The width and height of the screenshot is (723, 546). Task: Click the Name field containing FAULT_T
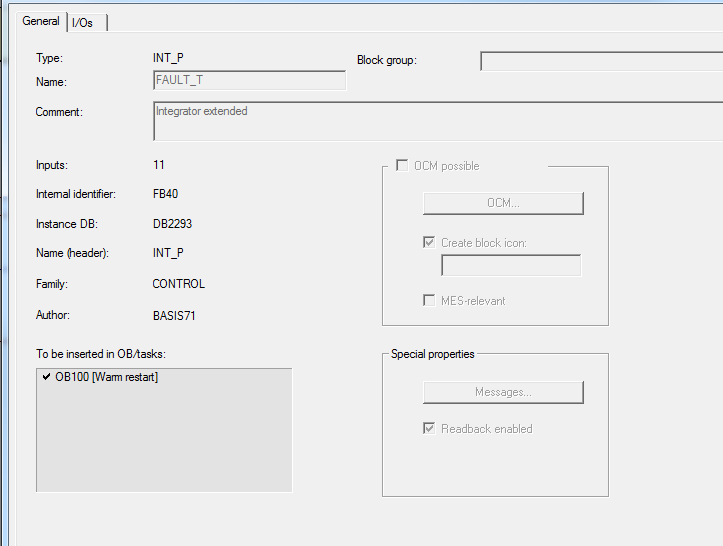pyautogui.click(x=249, y=81)
